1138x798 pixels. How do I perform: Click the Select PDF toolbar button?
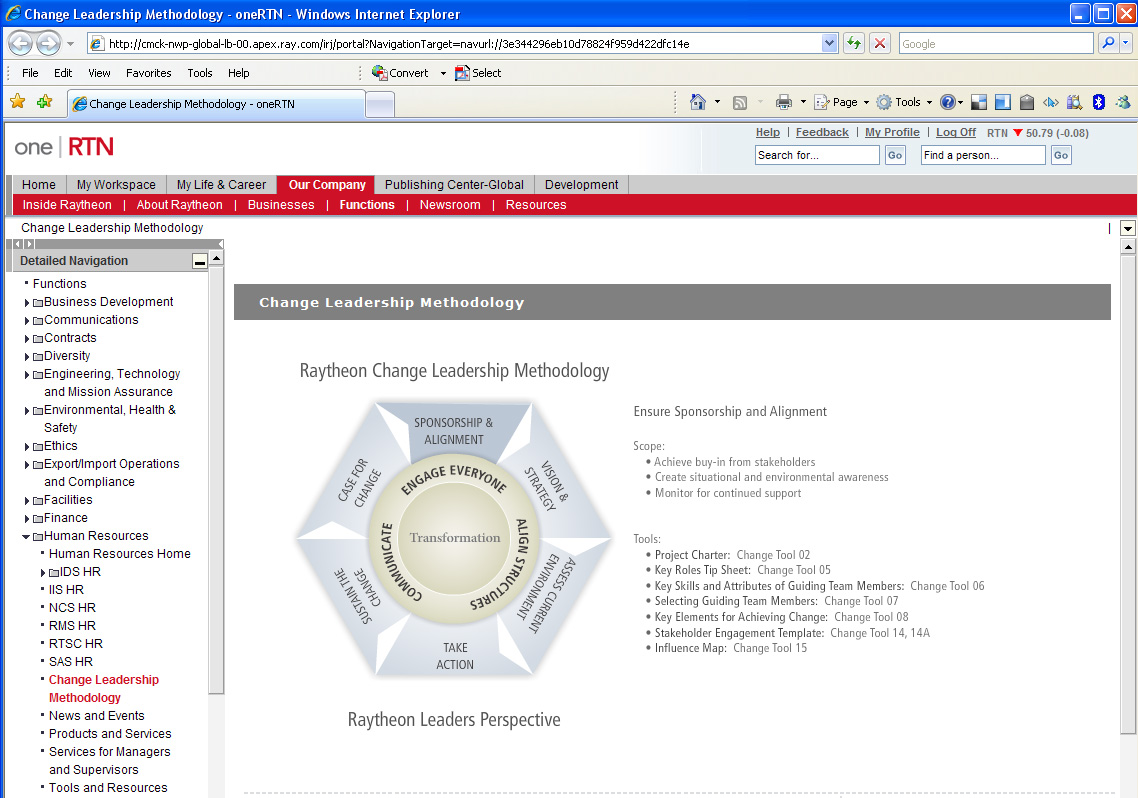click(x=478, y=73)
